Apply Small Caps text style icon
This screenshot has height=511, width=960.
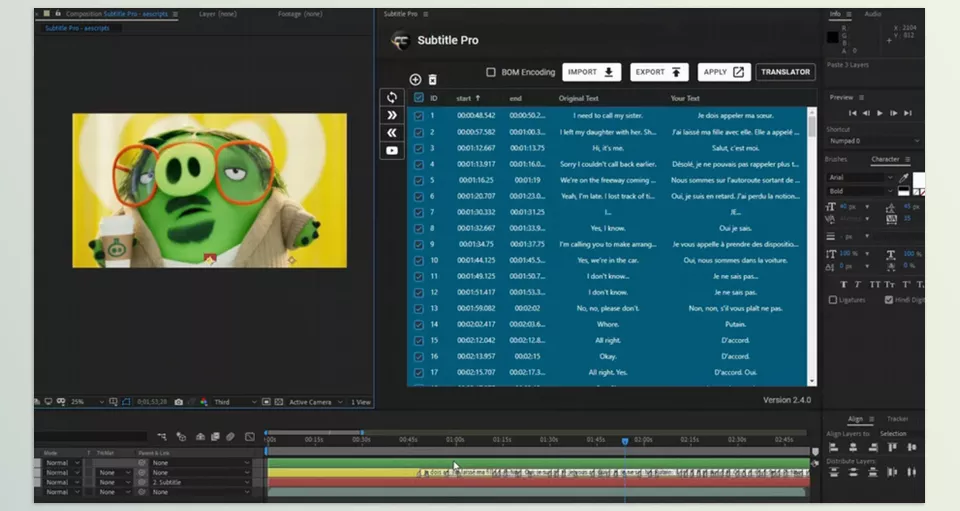pyautogui.click(x=890, y=285)
